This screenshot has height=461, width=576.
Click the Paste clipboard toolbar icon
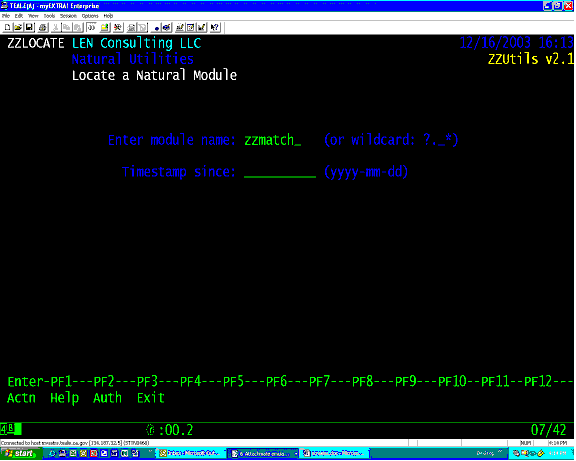pyautogui.click(x=78, y=27)
